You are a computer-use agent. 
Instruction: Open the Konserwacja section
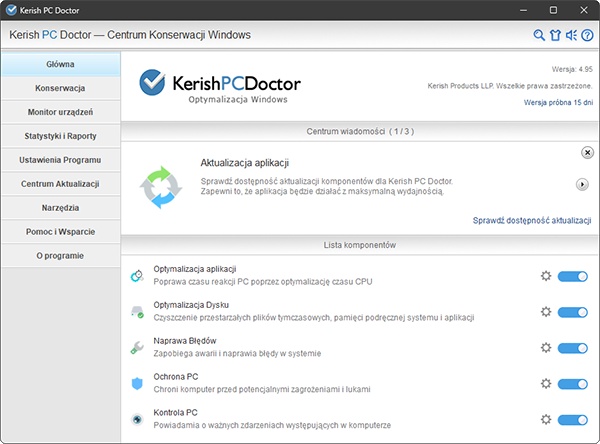click(60, 88)
